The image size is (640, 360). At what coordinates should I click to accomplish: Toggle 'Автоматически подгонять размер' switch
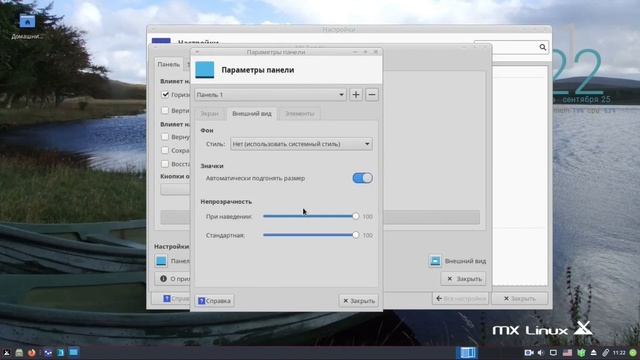pos(362,178)
